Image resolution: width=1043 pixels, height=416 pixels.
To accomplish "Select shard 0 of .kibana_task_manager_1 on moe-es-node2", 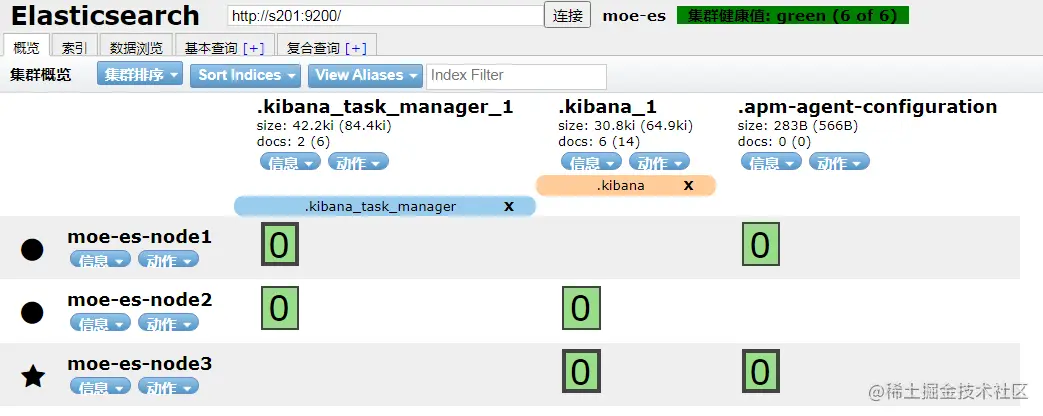I will (279, 308).
